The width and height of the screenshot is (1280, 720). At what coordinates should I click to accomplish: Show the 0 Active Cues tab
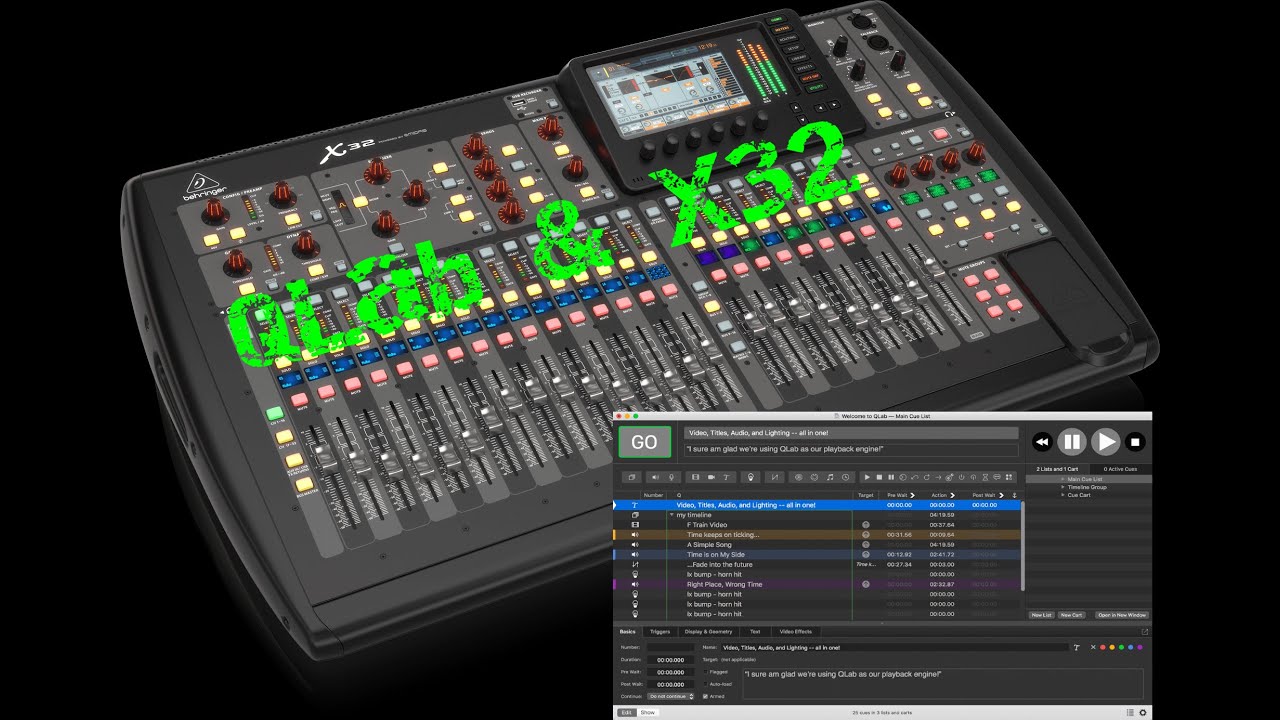[x=1119, y=469]
